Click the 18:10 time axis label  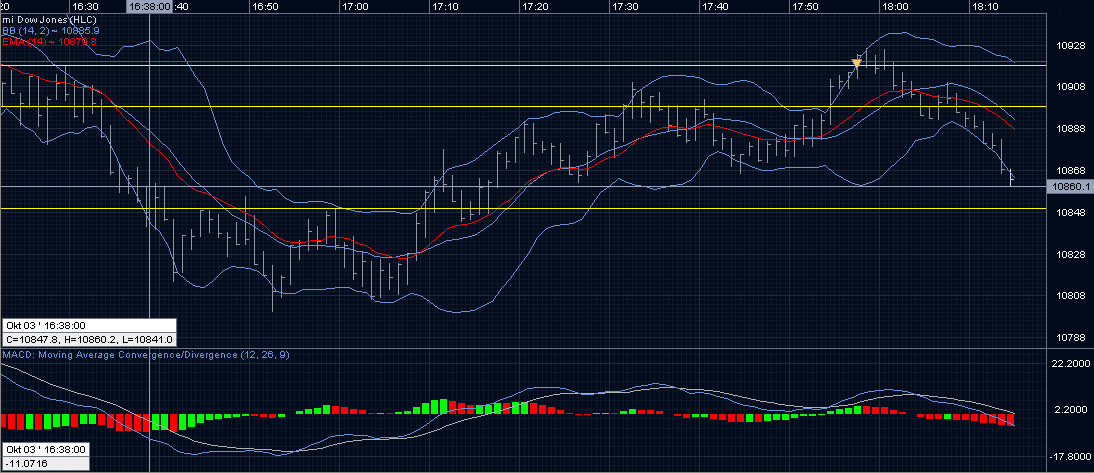click(x=985, y=6)
